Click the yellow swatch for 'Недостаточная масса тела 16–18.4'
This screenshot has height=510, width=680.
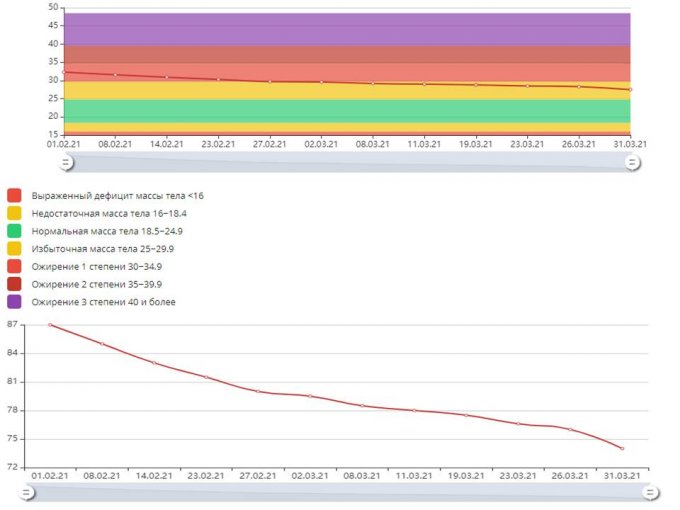(14, 212)
